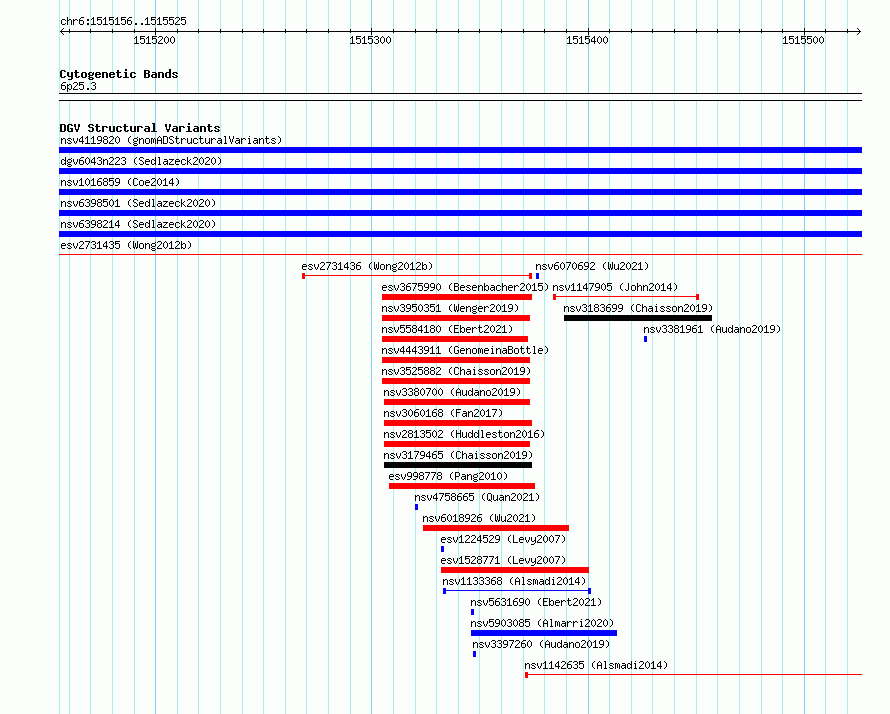Screen dimensions: 890x714
Task: Click the 1515200 ruler tick label
Action: pos(154,40)
